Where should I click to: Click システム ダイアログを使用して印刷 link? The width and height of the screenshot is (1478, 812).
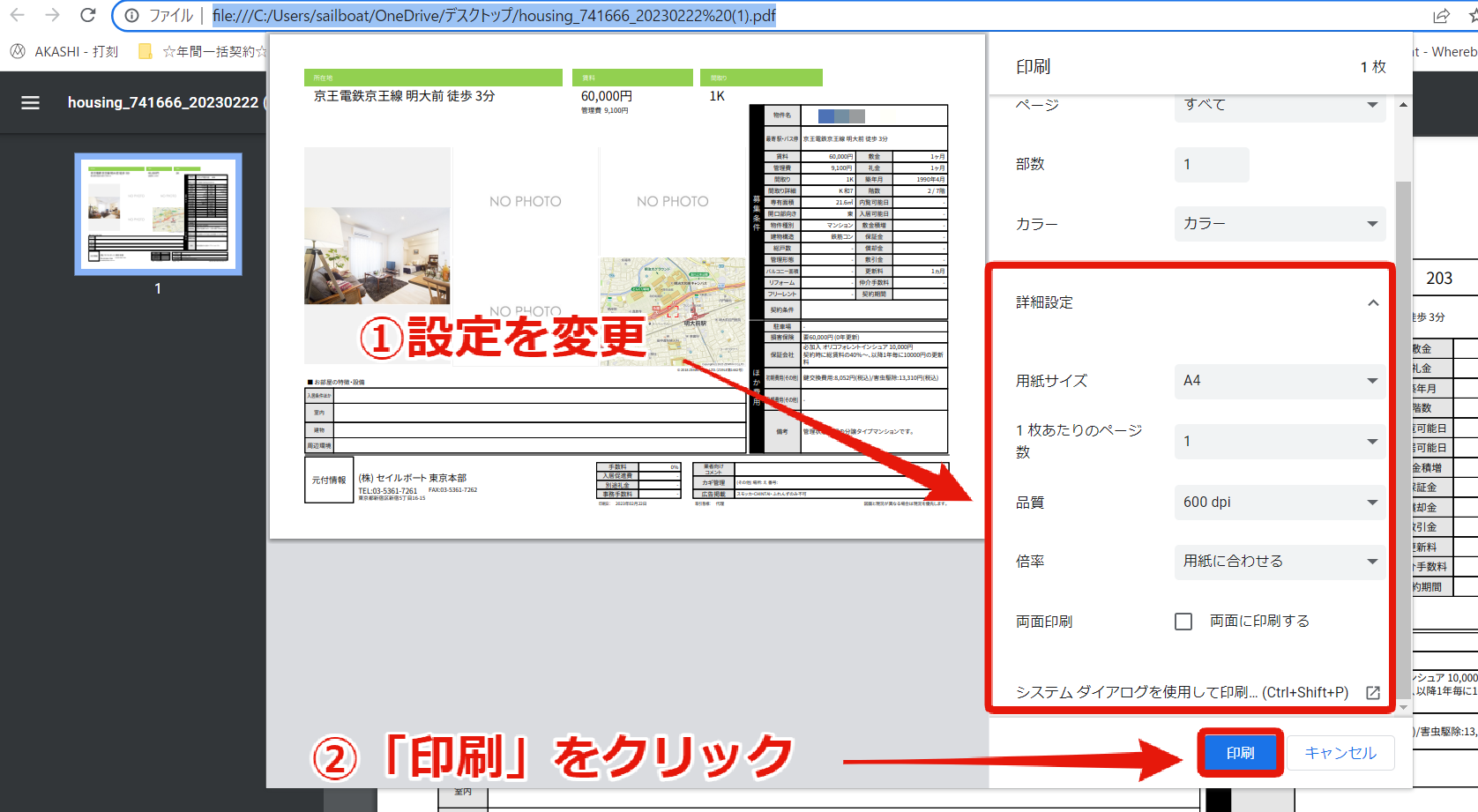[1182, 693]
